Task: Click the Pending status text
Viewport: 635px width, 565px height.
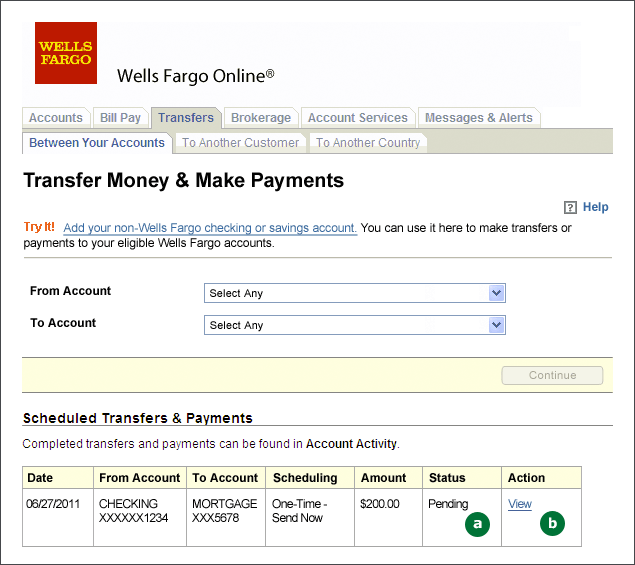Action: pyautogui.click(x=448, y=504)
